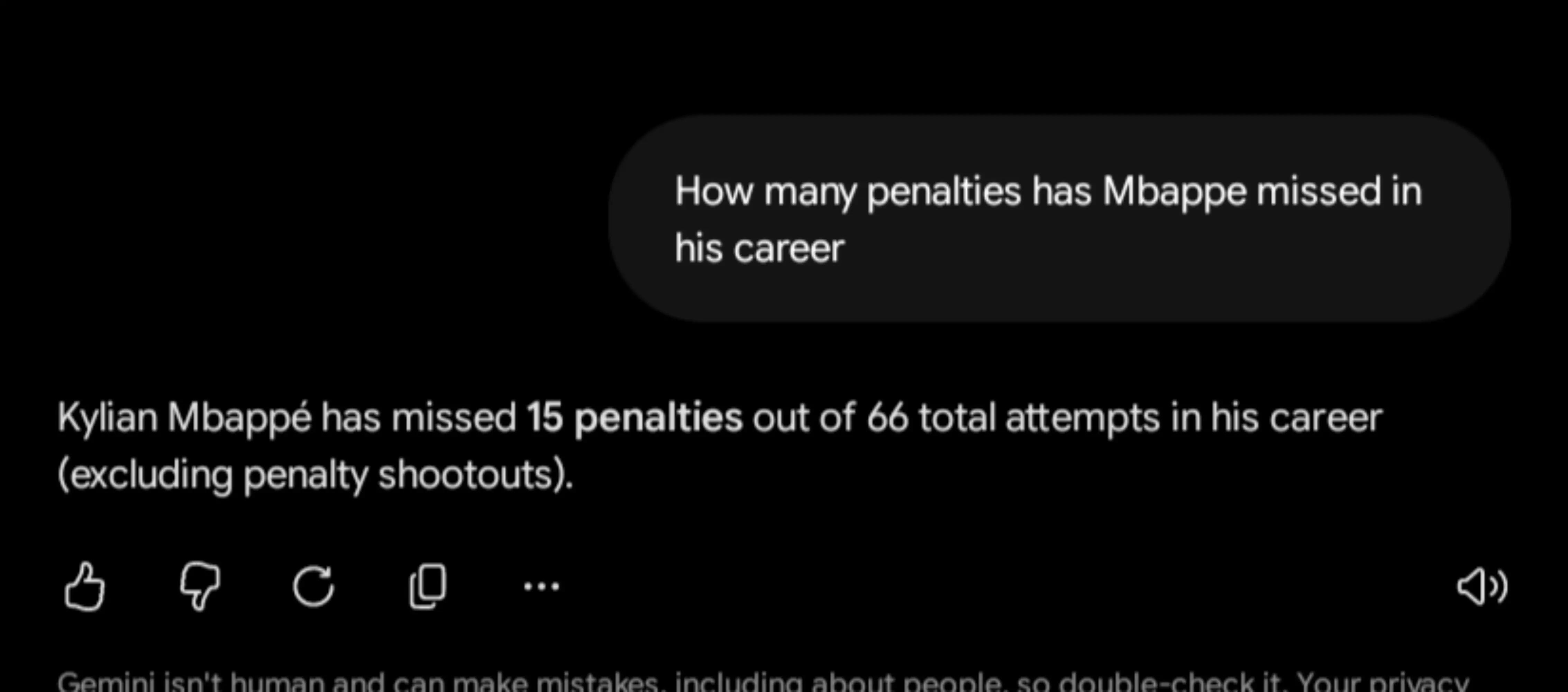Listen to the answer with the speaker icon
The height and width of the screenshot is (692, 1568).
tap(1482, 586)
